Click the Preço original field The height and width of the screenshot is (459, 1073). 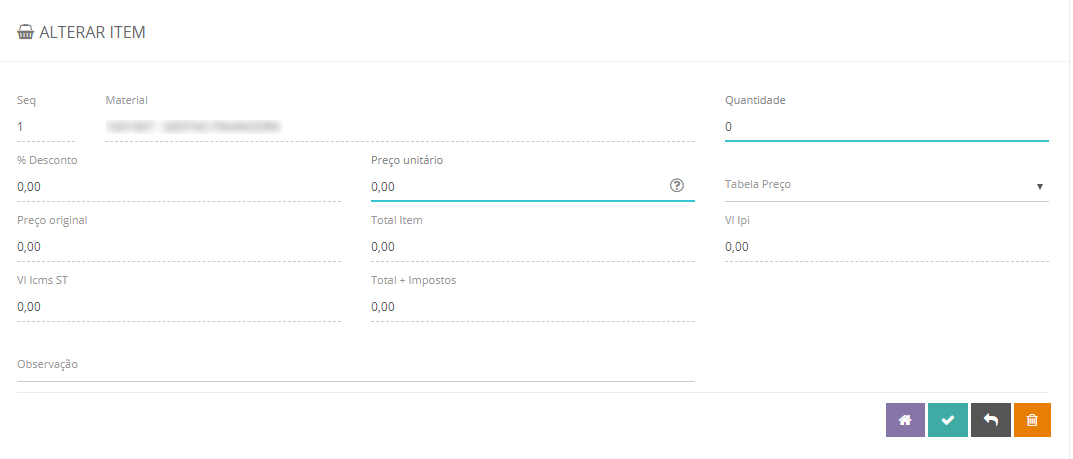[x=179, y=247]
